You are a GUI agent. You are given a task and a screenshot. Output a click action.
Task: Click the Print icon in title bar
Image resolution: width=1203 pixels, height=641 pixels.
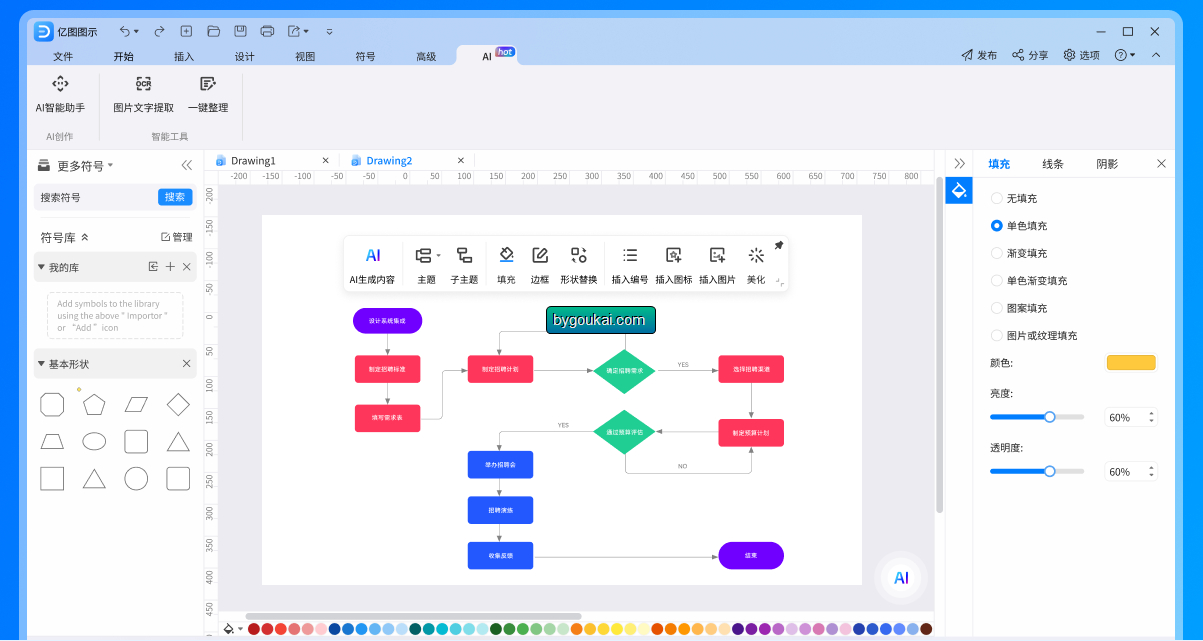[x=267, y=31]
